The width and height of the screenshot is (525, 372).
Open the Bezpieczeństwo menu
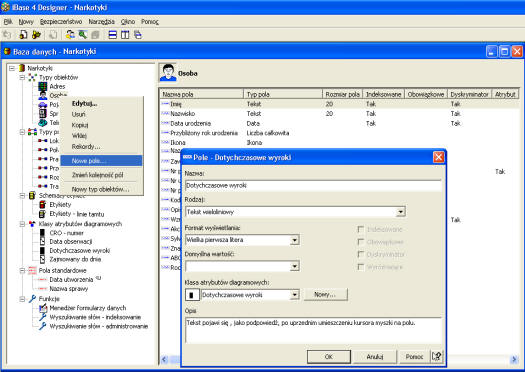coord(61,22)
